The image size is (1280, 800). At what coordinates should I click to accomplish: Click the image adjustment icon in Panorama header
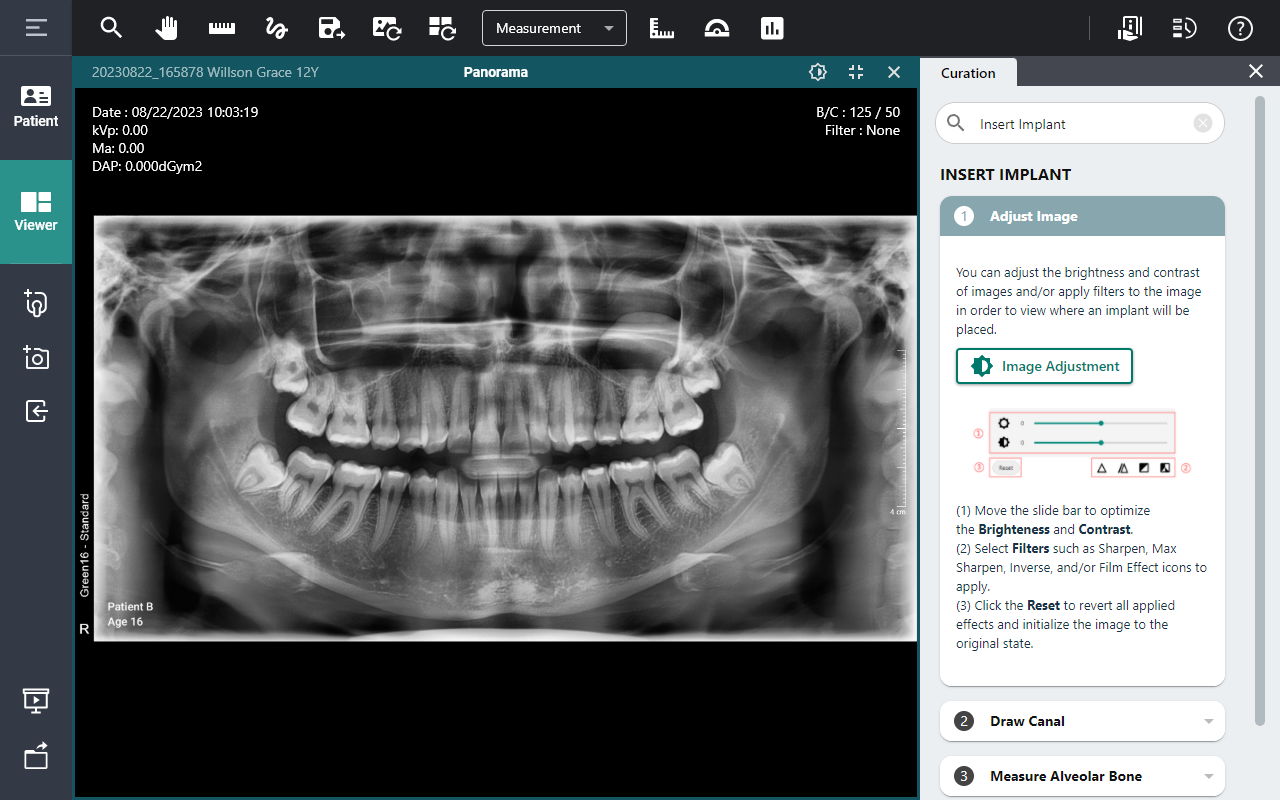pyautogui.click(x=818, y=72)
